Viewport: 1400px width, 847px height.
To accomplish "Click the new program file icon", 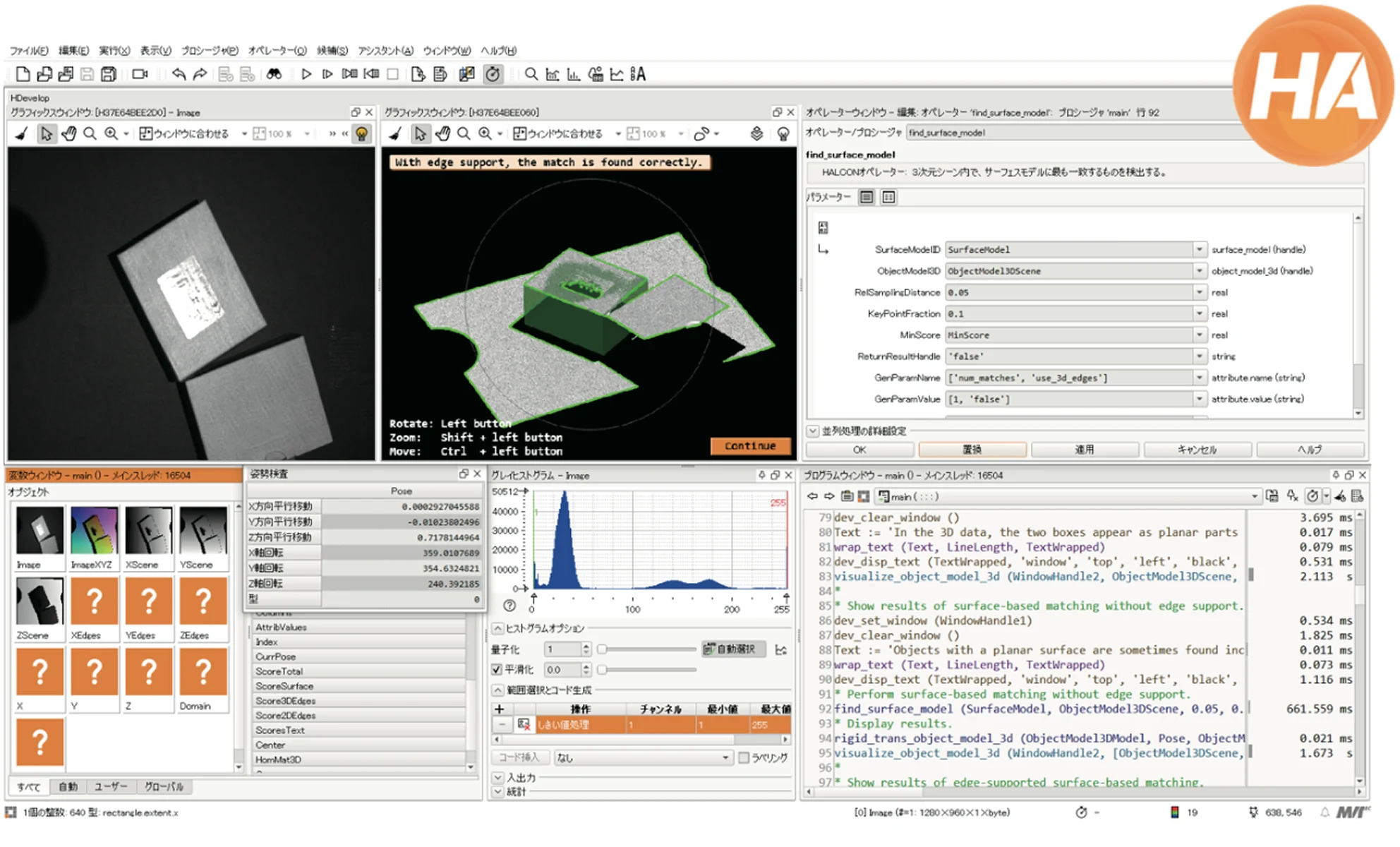I will 23,74.
